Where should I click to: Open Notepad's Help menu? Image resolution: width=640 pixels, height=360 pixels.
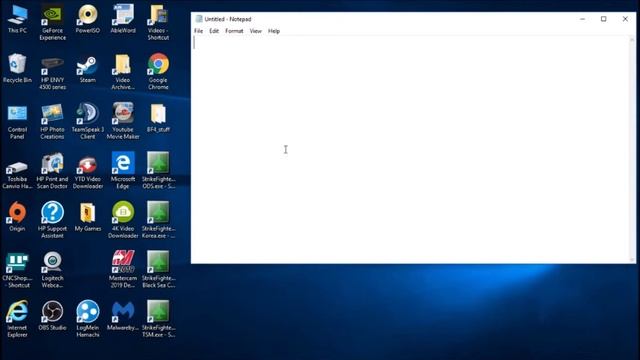pyautogui.click(x=274, y=31)
